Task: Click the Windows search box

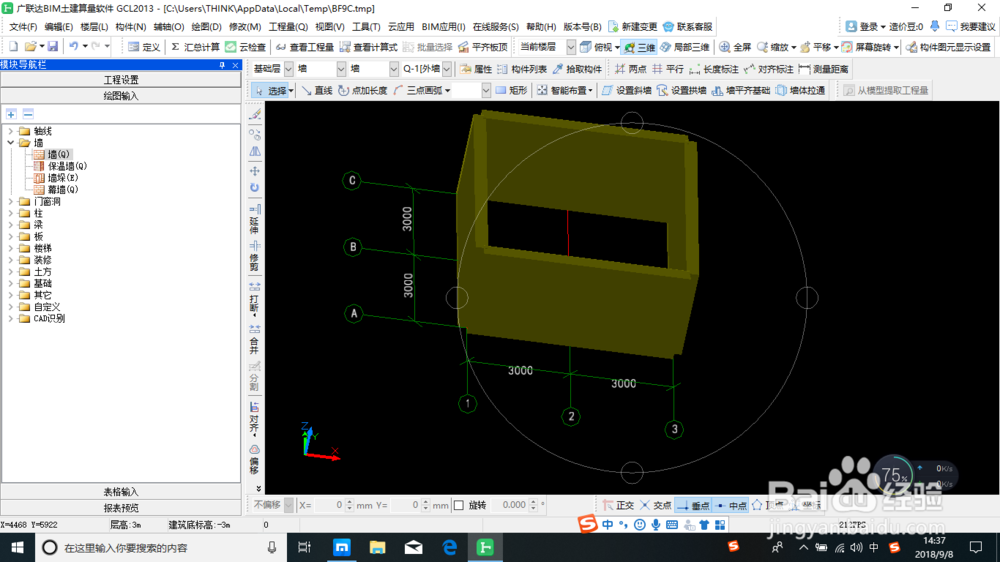Action: point(158,547)
